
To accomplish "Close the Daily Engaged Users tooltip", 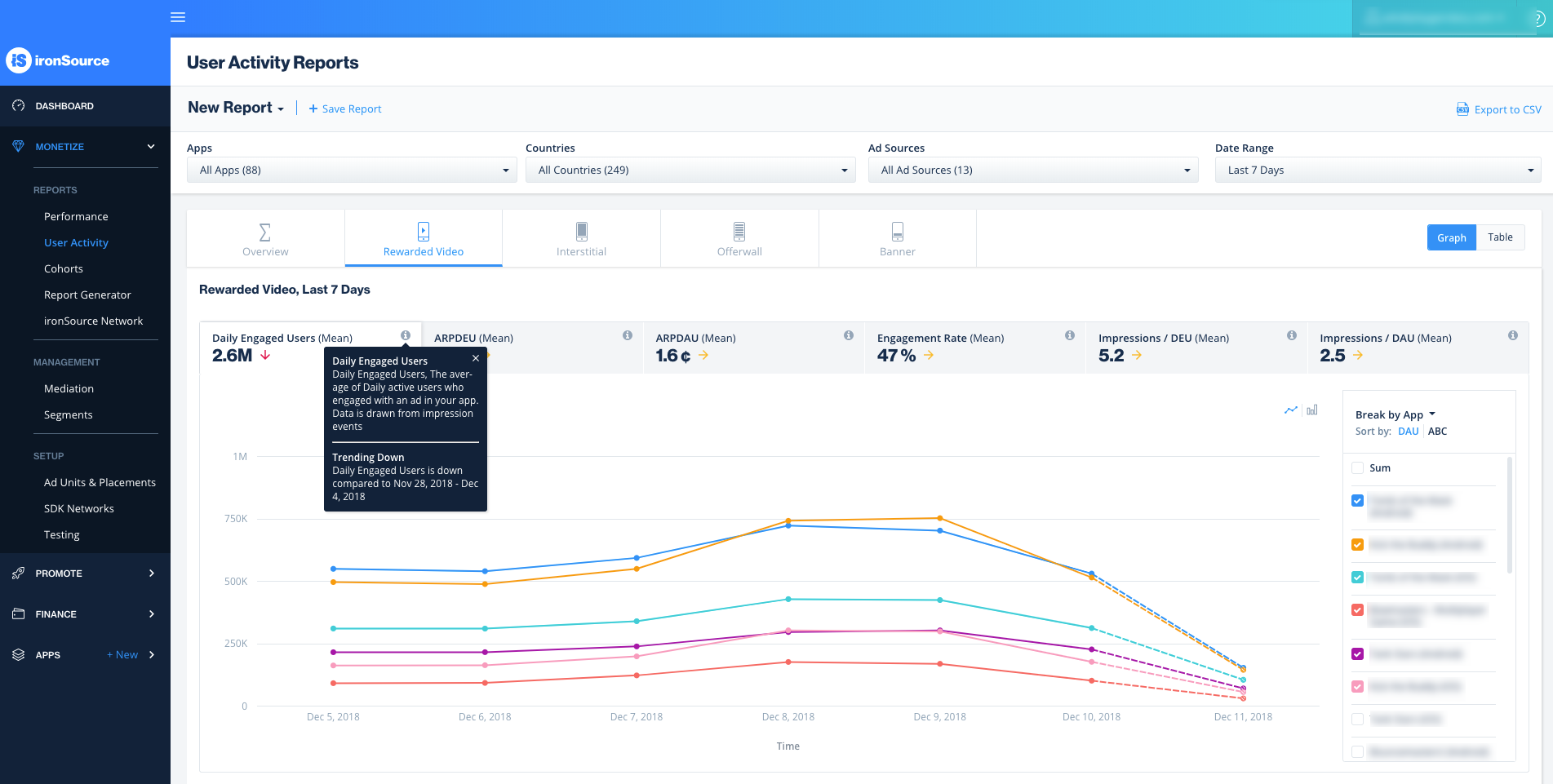I will pos(476,358).
